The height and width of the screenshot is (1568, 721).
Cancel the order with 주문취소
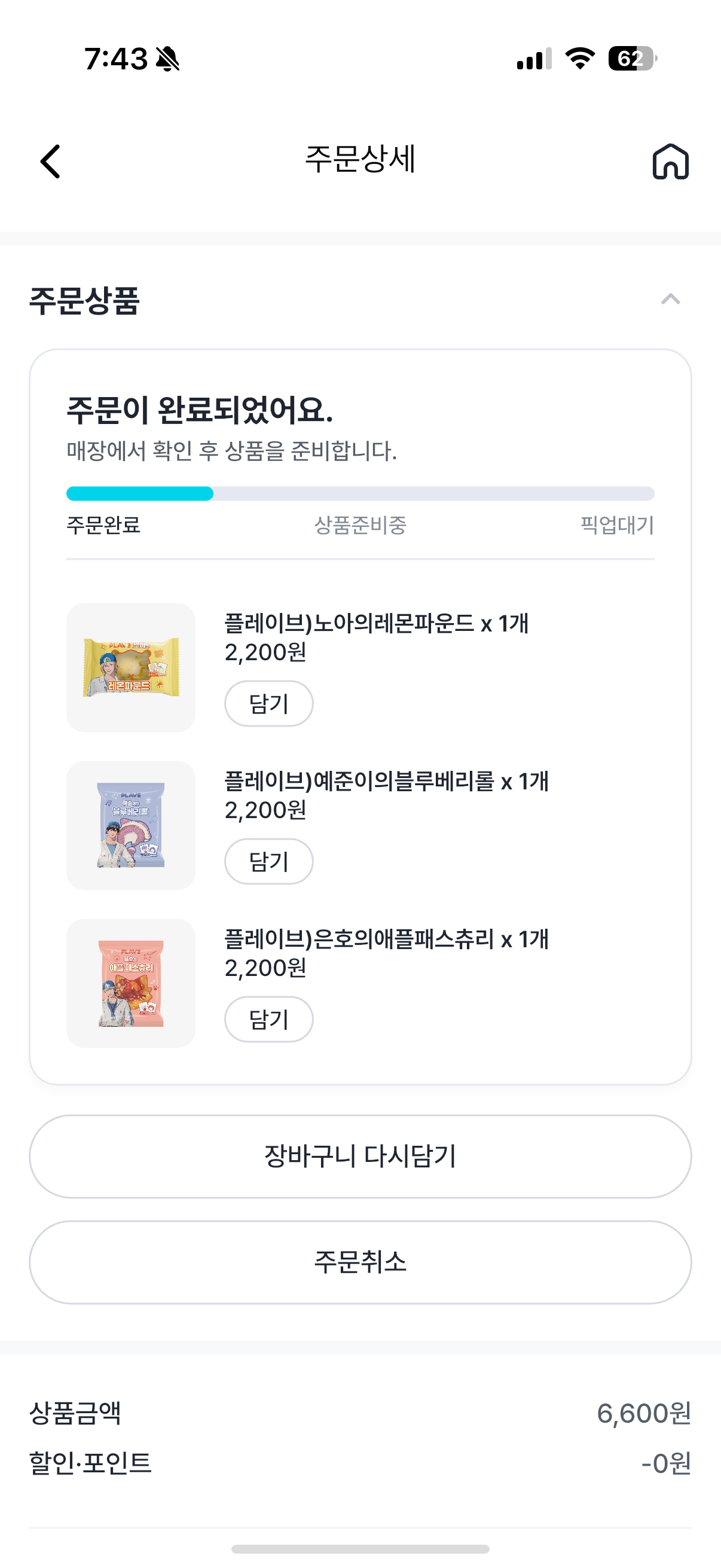tap(360, 1262)
